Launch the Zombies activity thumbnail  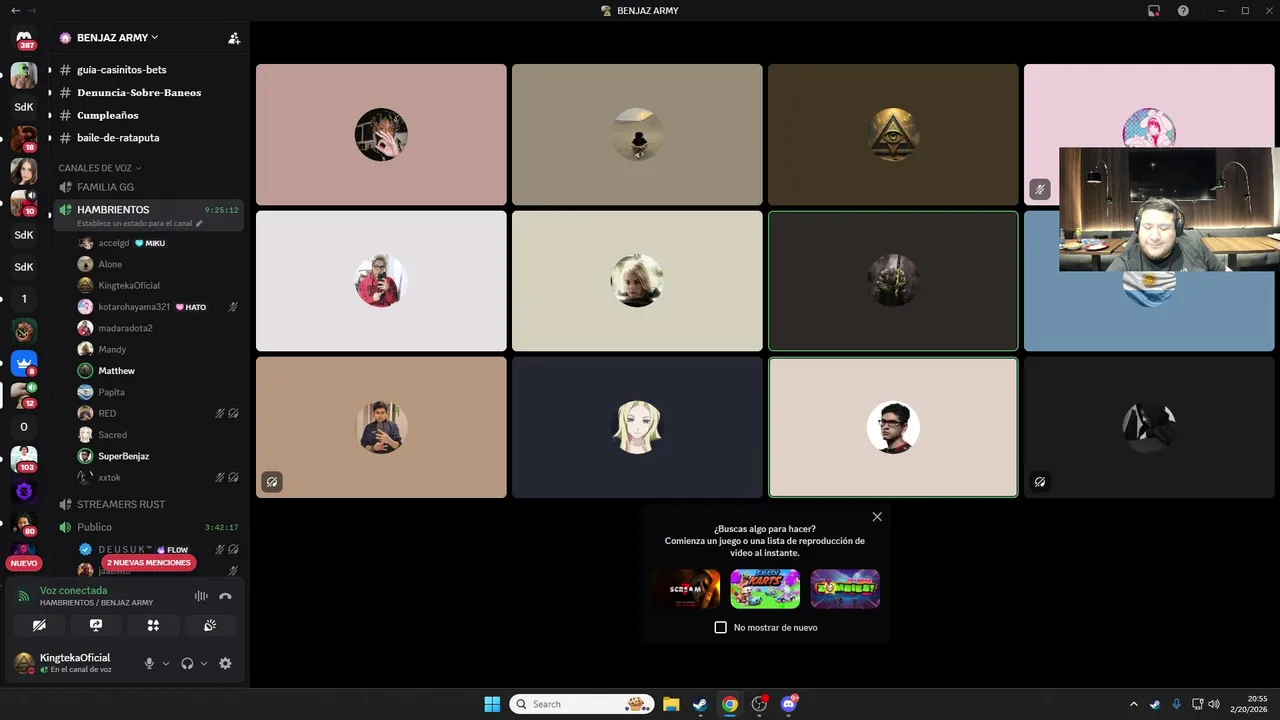point(845,589)
